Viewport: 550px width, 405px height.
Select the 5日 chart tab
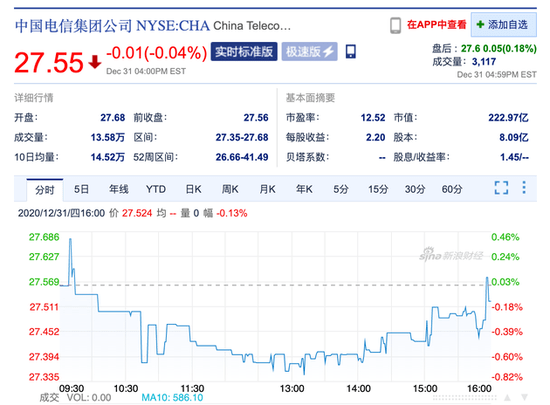pos(81,189)
